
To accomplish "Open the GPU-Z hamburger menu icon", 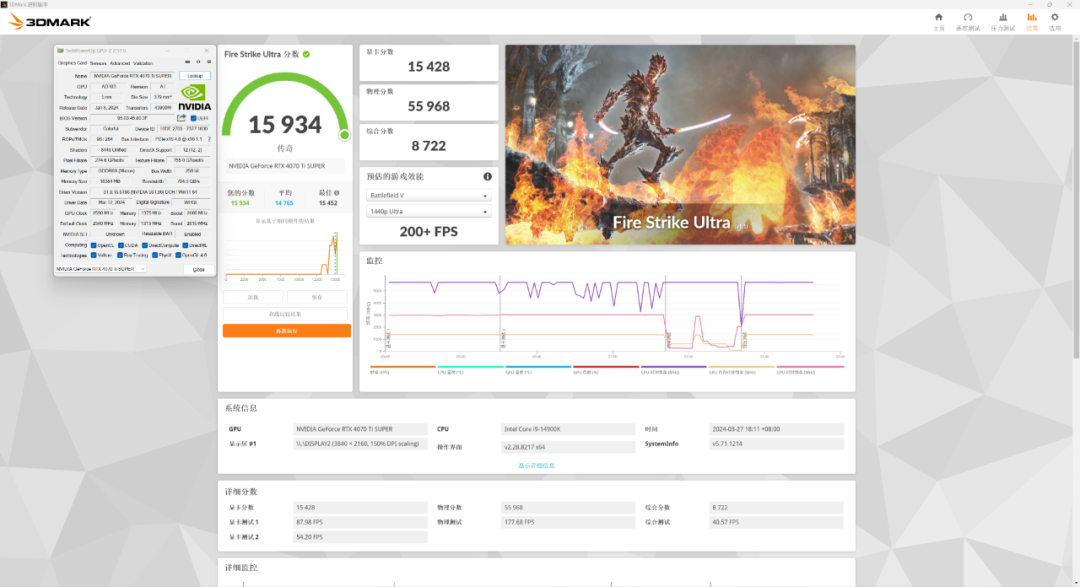I will click(209, 61).
